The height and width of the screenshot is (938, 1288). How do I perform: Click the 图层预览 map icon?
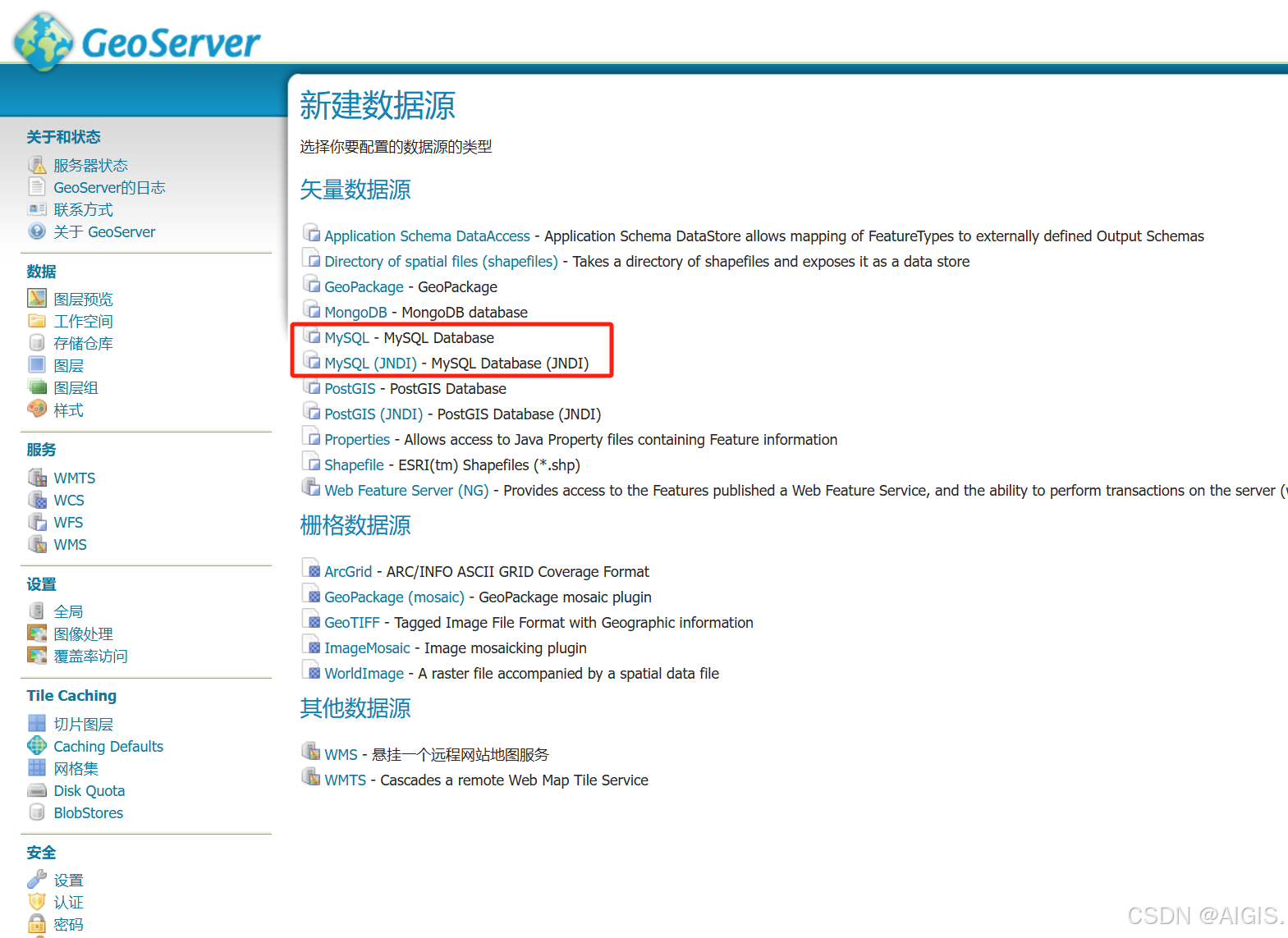pyautogui.click(x=37, y=299)
